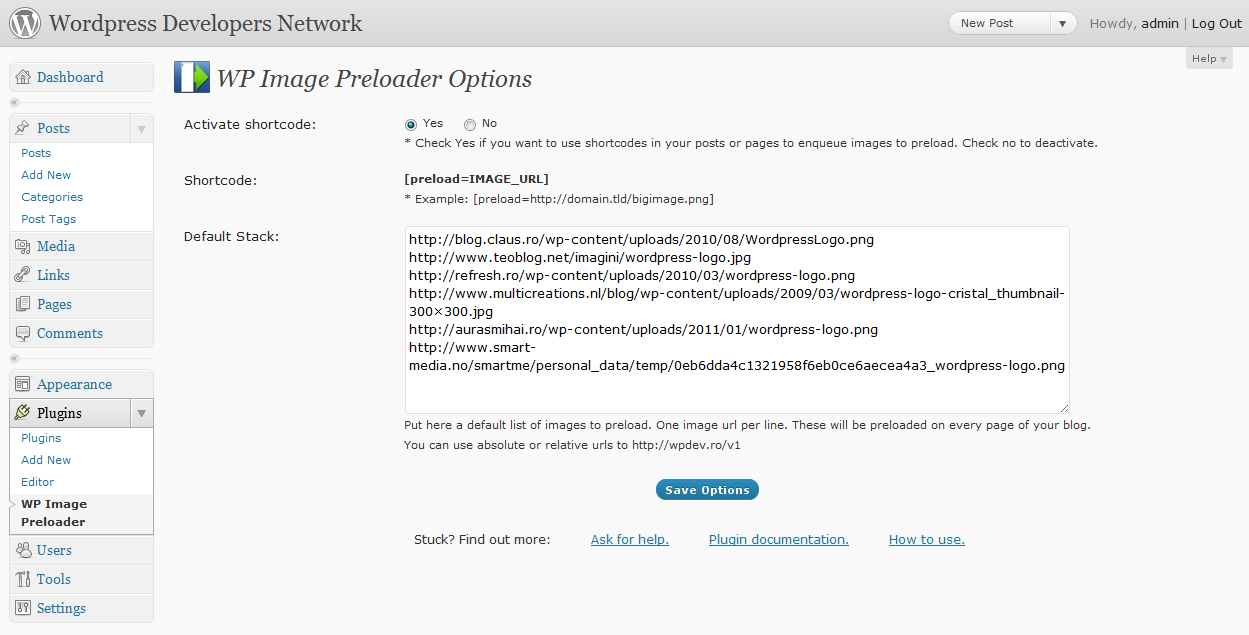
Task: Click the Appearance menu icon
Action: click(23, 384)
